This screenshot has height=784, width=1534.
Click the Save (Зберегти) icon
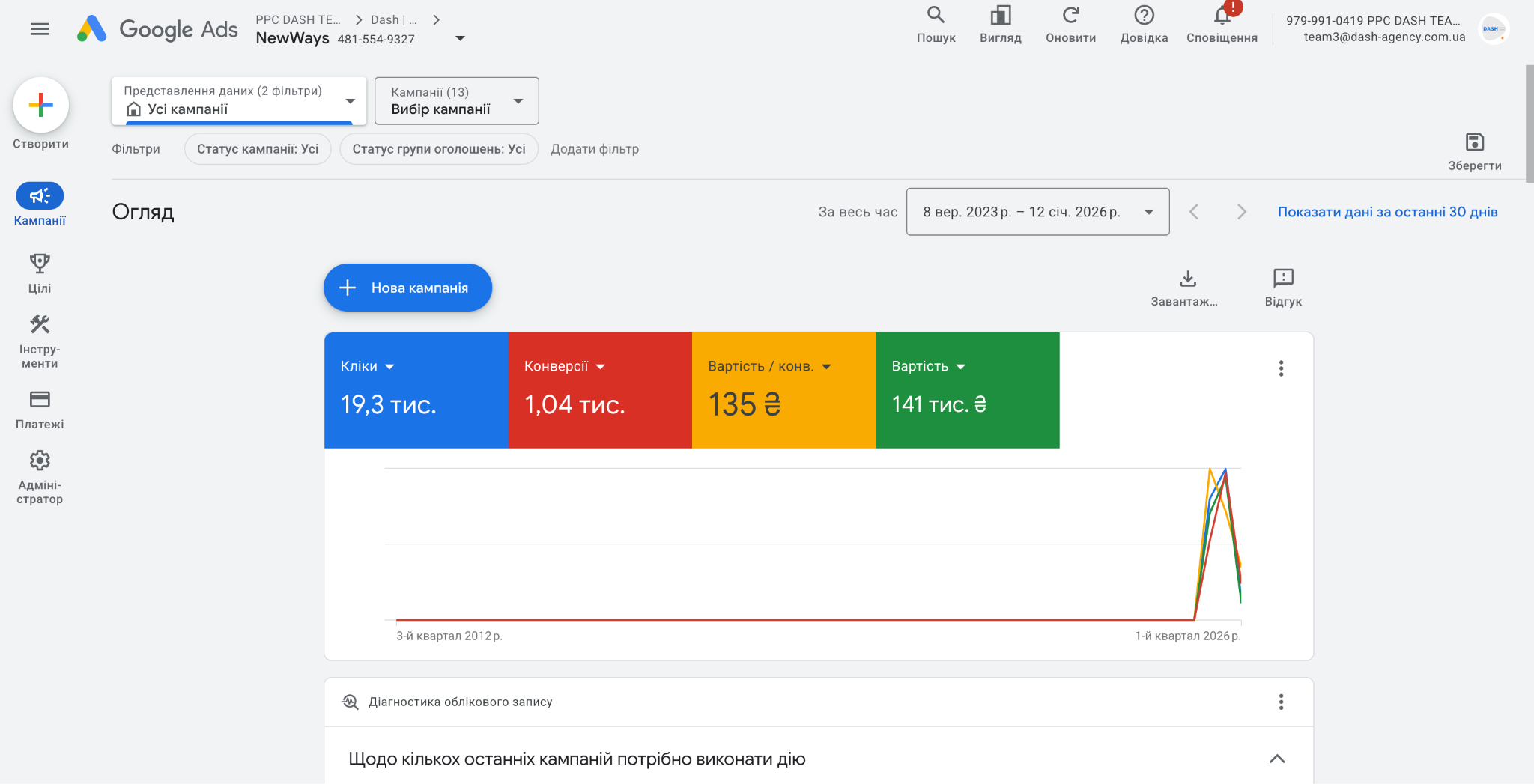[x=1474, y=142]
